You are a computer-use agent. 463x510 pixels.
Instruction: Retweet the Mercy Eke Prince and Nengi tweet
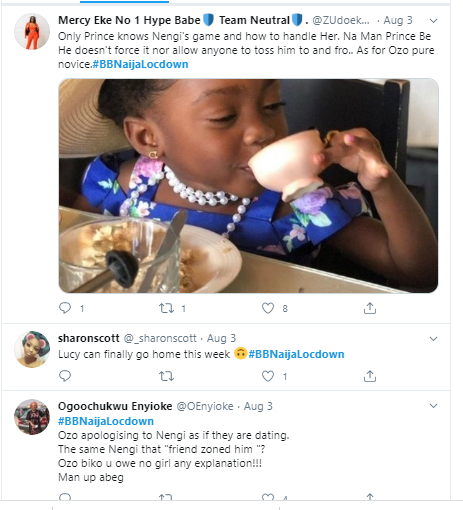point(166,308)
